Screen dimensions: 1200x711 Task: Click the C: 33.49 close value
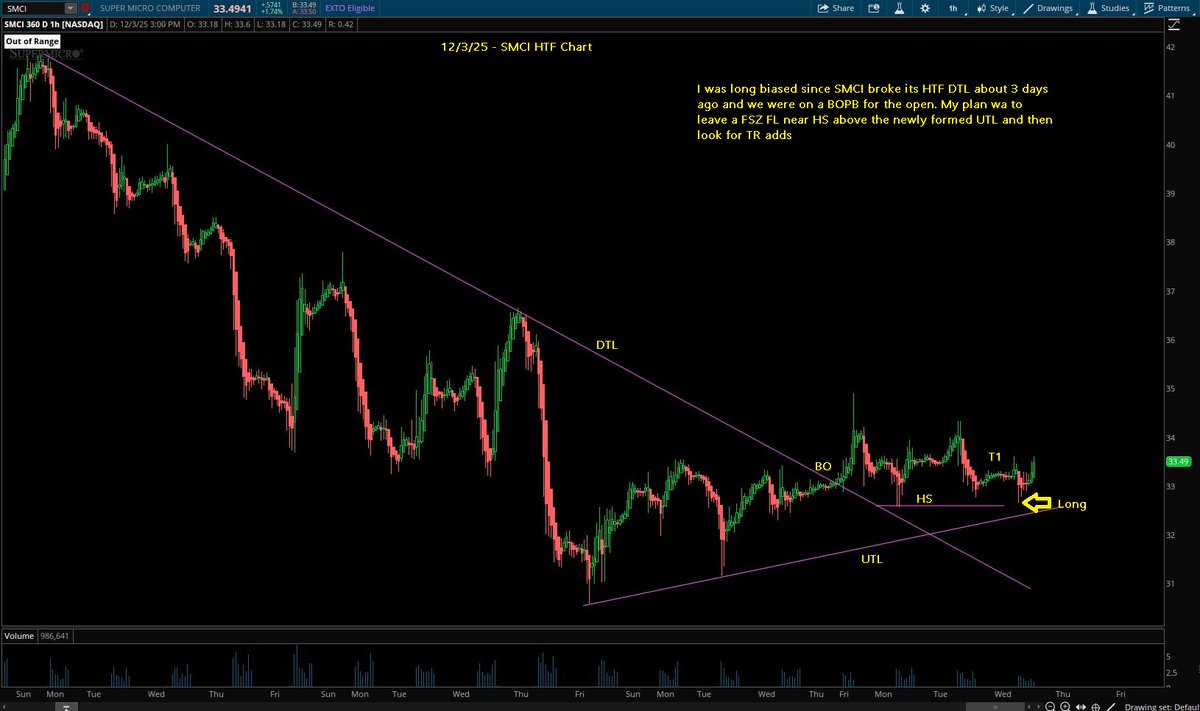307,24
